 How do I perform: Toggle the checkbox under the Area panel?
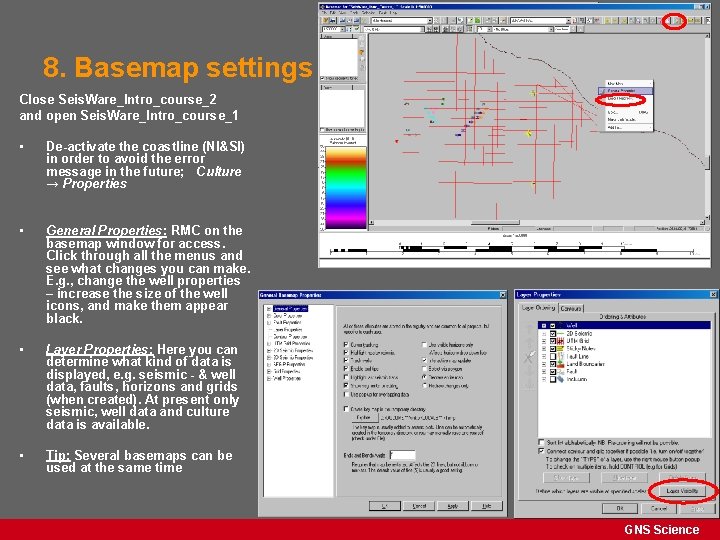click(x=322, y=79)
